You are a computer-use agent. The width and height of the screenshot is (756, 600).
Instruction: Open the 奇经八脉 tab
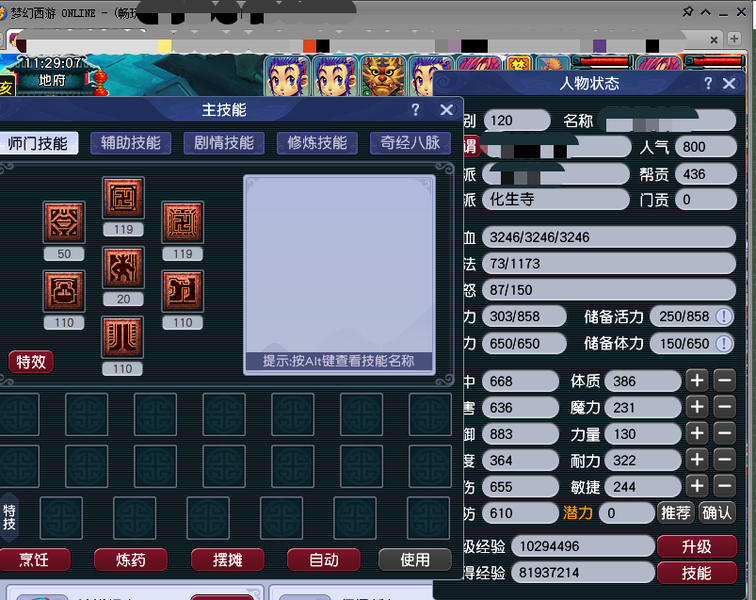point(410,143)
